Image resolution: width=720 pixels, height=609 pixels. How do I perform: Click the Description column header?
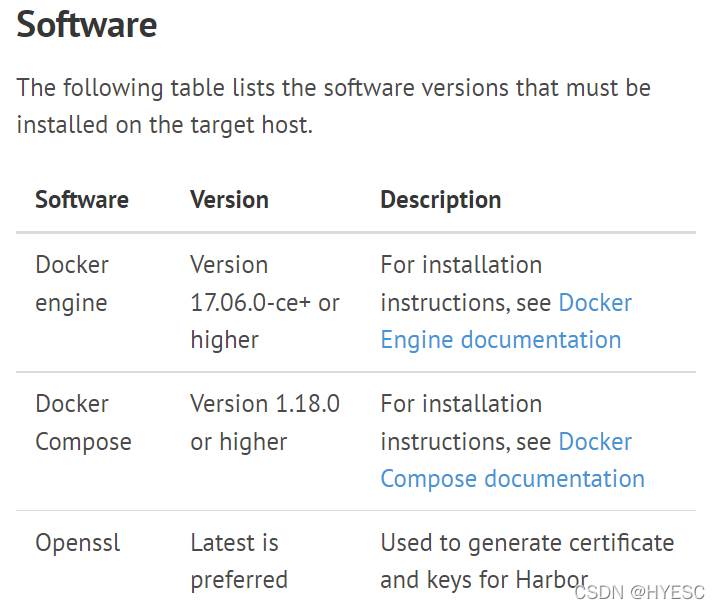440,200
